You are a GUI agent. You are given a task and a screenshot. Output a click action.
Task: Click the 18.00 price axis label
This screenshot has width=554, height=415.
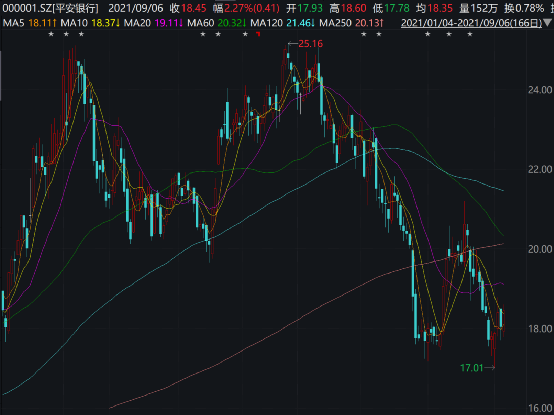click(x=540, y=329)
